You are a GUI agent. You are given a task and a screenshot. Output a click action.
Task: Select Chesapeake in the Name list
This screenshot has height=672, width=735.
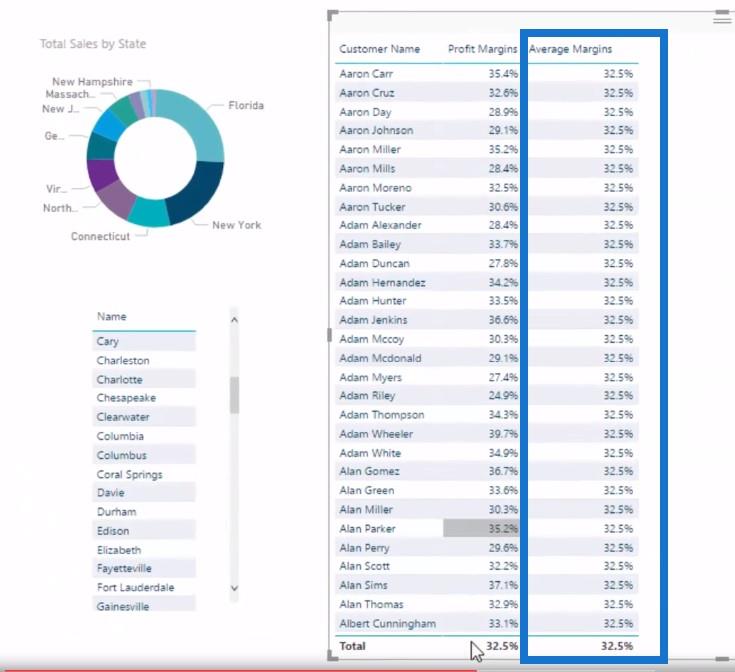[143, 398]
